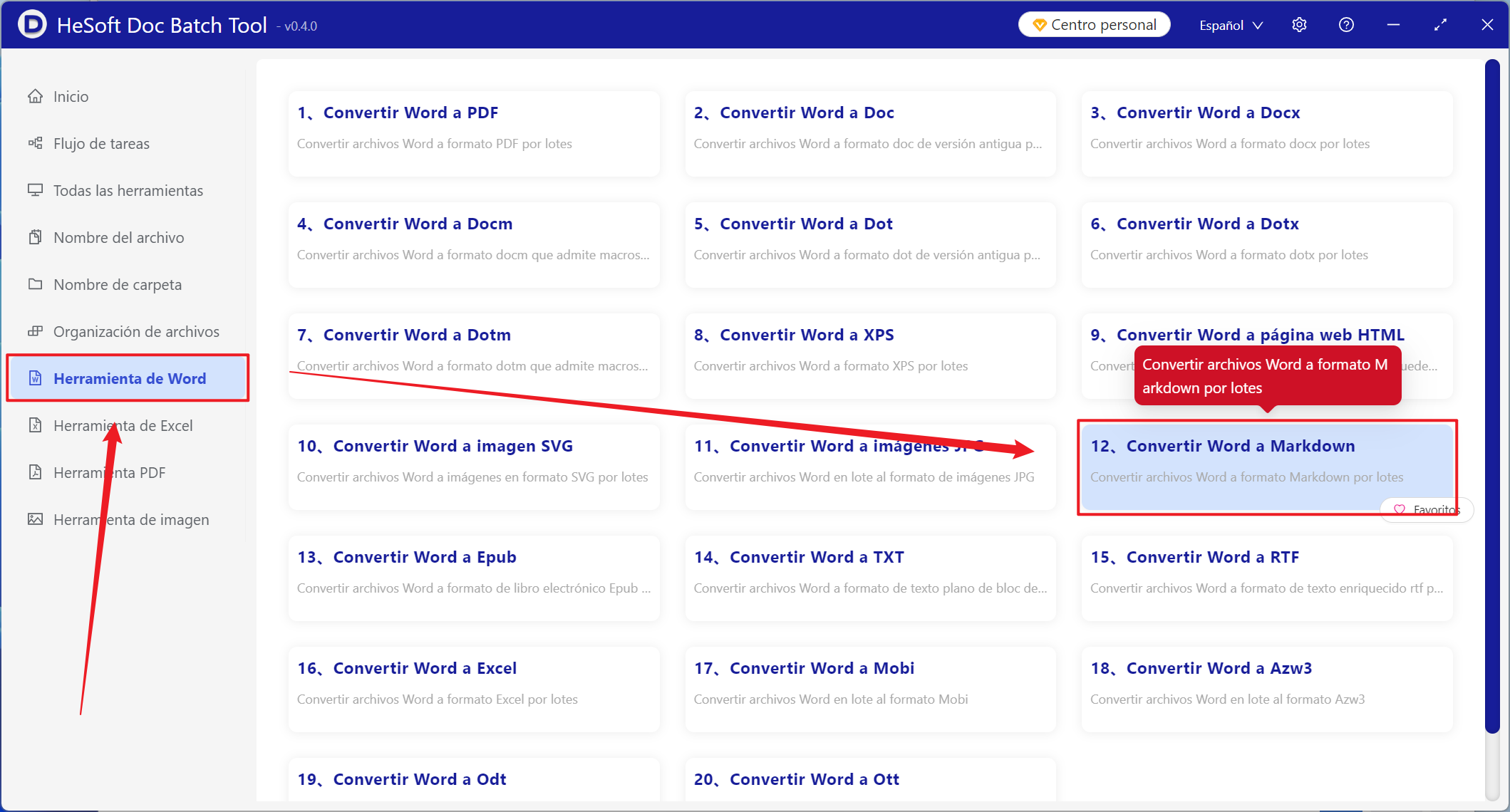Click the Herramienta de imagen icon
This screenshot has height=812, width=1510.
pyautogui.click(x=35, y=519)
